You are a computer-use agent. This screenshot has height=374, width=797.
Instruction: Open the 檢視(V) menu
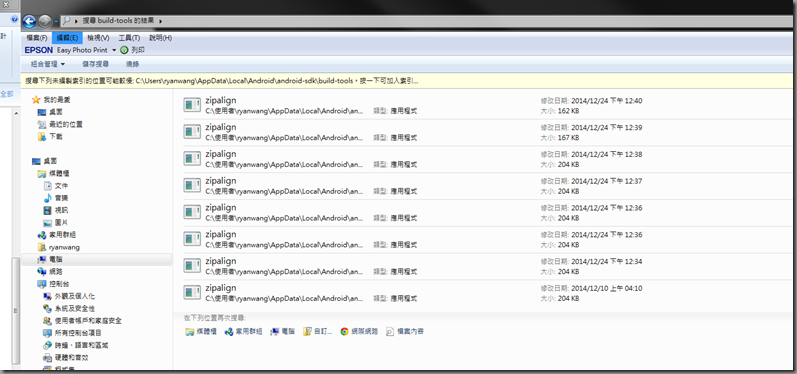pos(98,38)
